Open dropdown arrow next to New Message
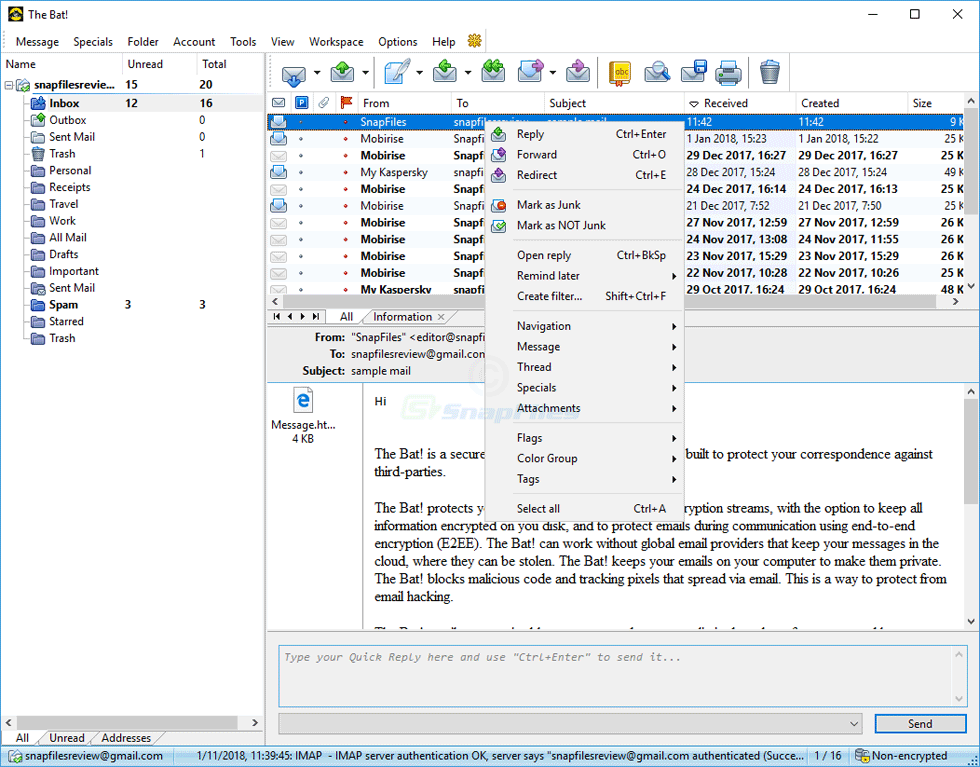 pyautogui.click(x=419, y=73)
